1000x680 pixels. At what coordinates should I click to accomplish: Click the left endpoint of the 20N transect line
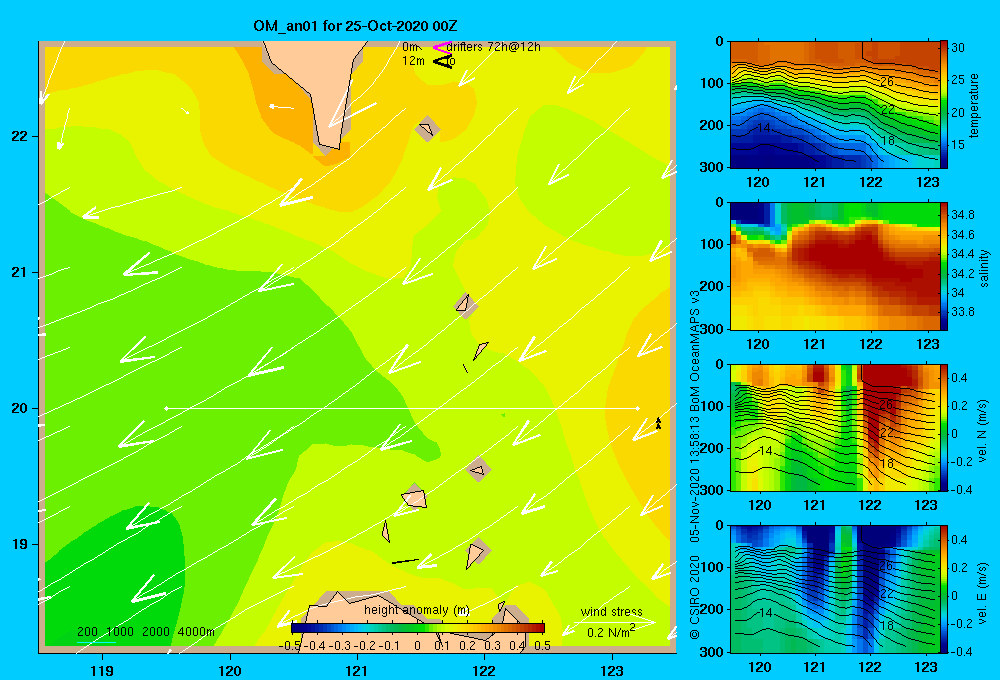[166, 408]
